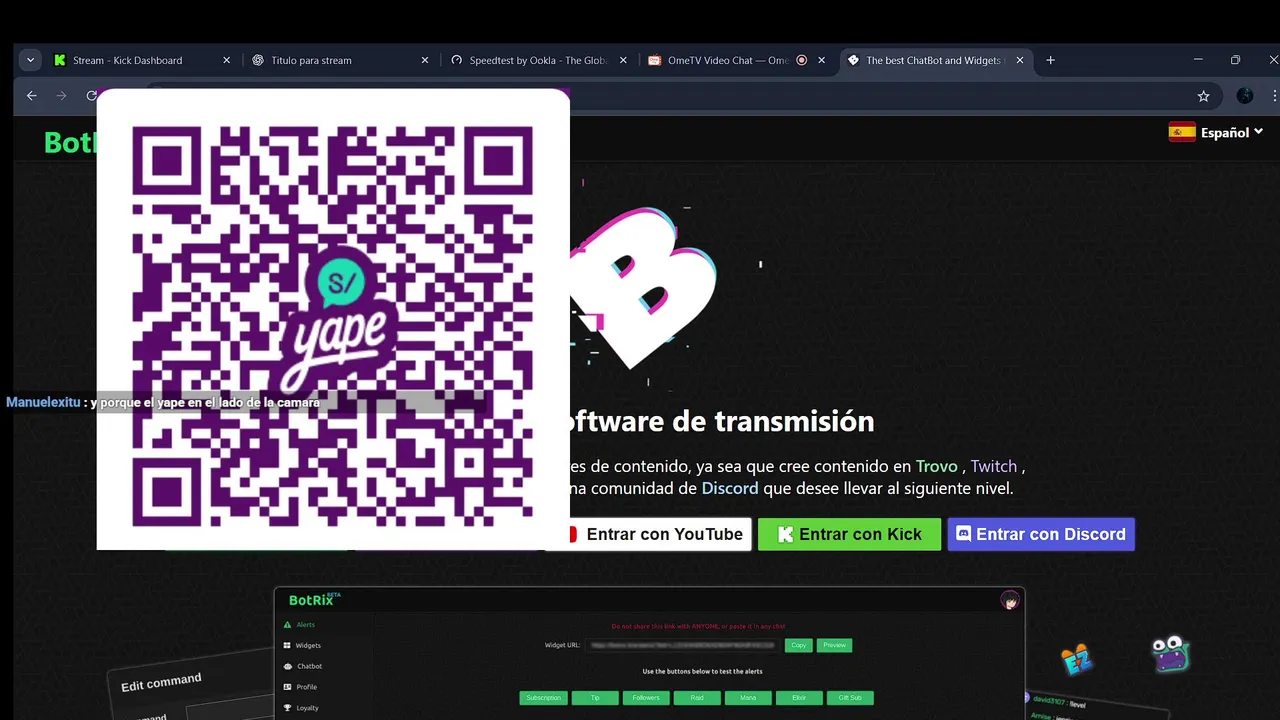Image resolution: width=1280 pixels, height=720 pixels.
Task: Close the Titulo para stream tab
Action: click(x=425, y=60)
